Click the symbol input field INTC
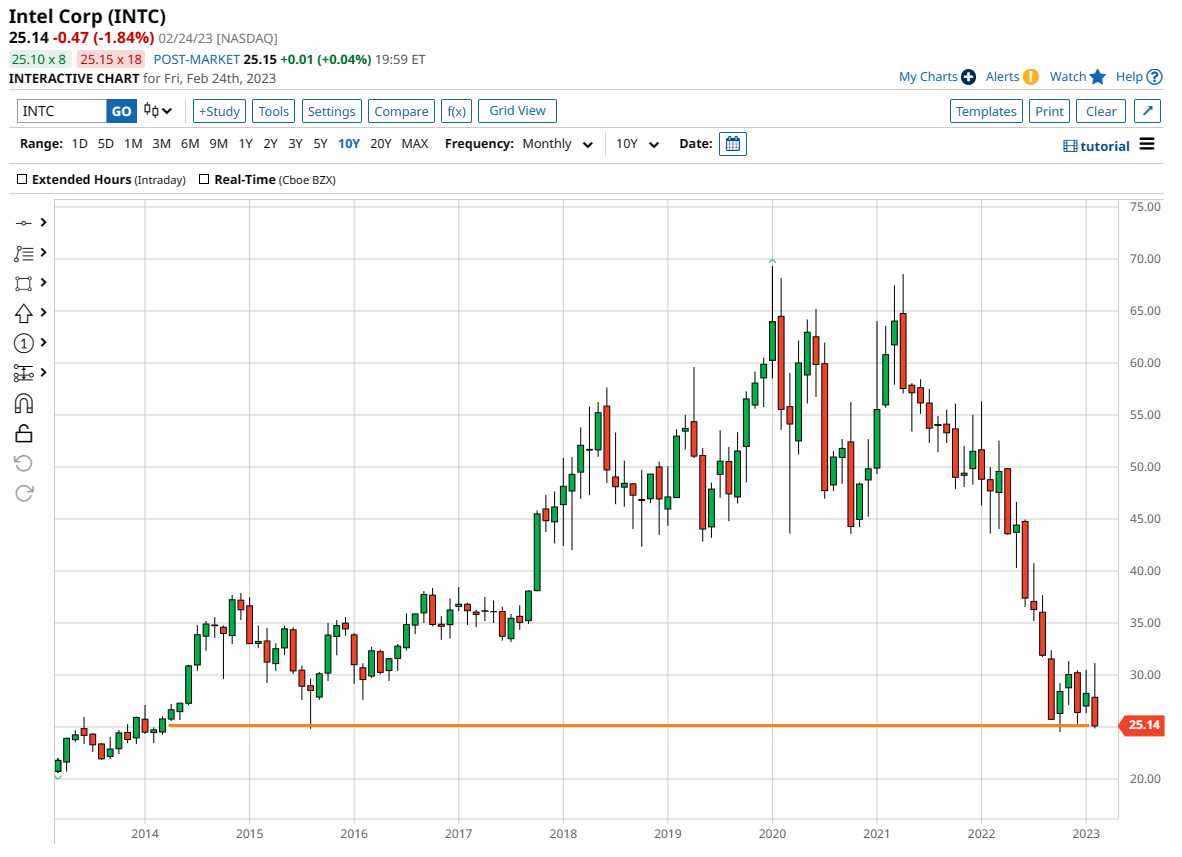Image resolution: width=1182 pixels, height=857 pixels. pyautogui.click(x=61, y=112)
